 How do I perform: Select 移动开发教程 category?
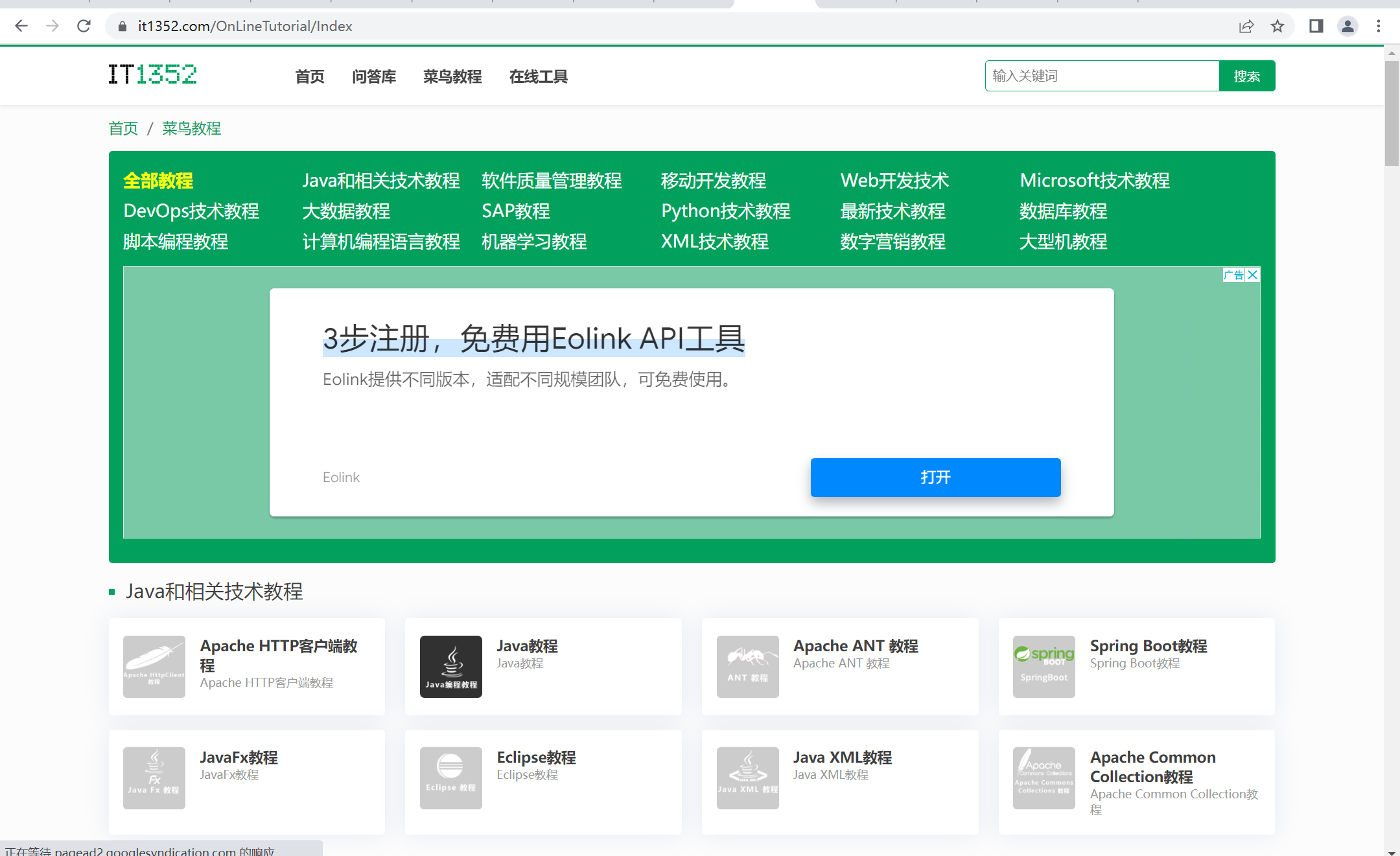pyautogui.click(x=714, y=181)
